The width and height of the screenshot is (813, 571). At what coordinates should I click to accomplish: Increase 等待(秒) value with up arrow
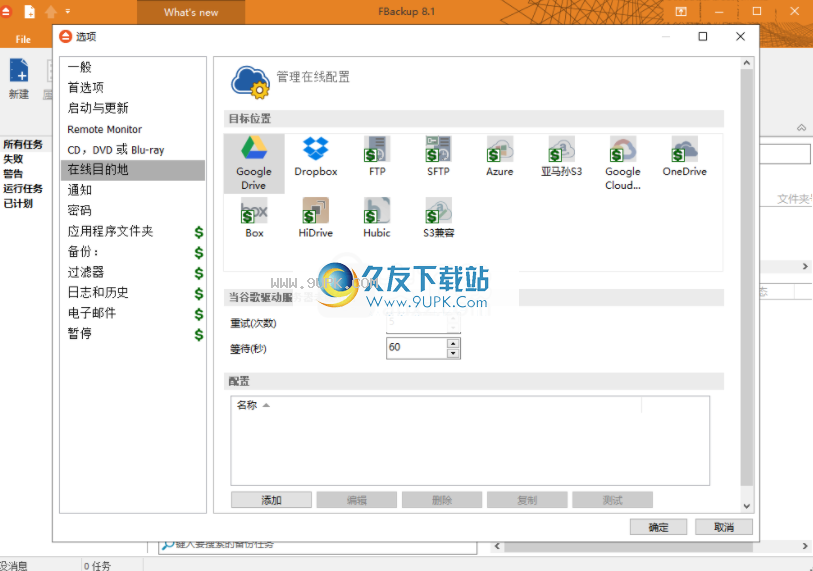pyautogui.click(x=453, y=343)
